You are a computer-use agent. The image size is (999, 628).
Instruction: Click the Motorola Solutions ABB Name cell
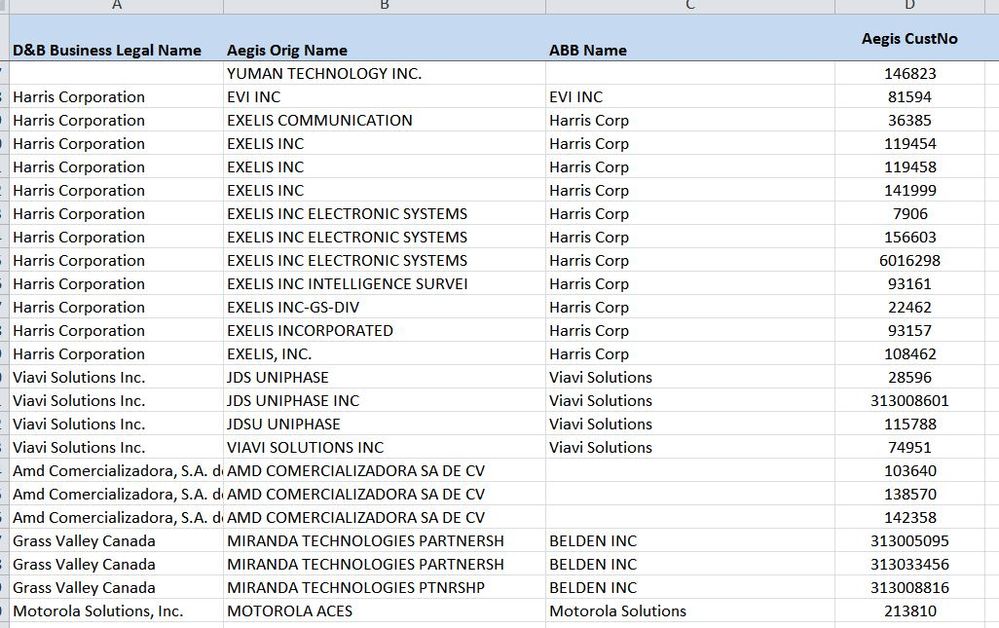[x=690, y=611]
